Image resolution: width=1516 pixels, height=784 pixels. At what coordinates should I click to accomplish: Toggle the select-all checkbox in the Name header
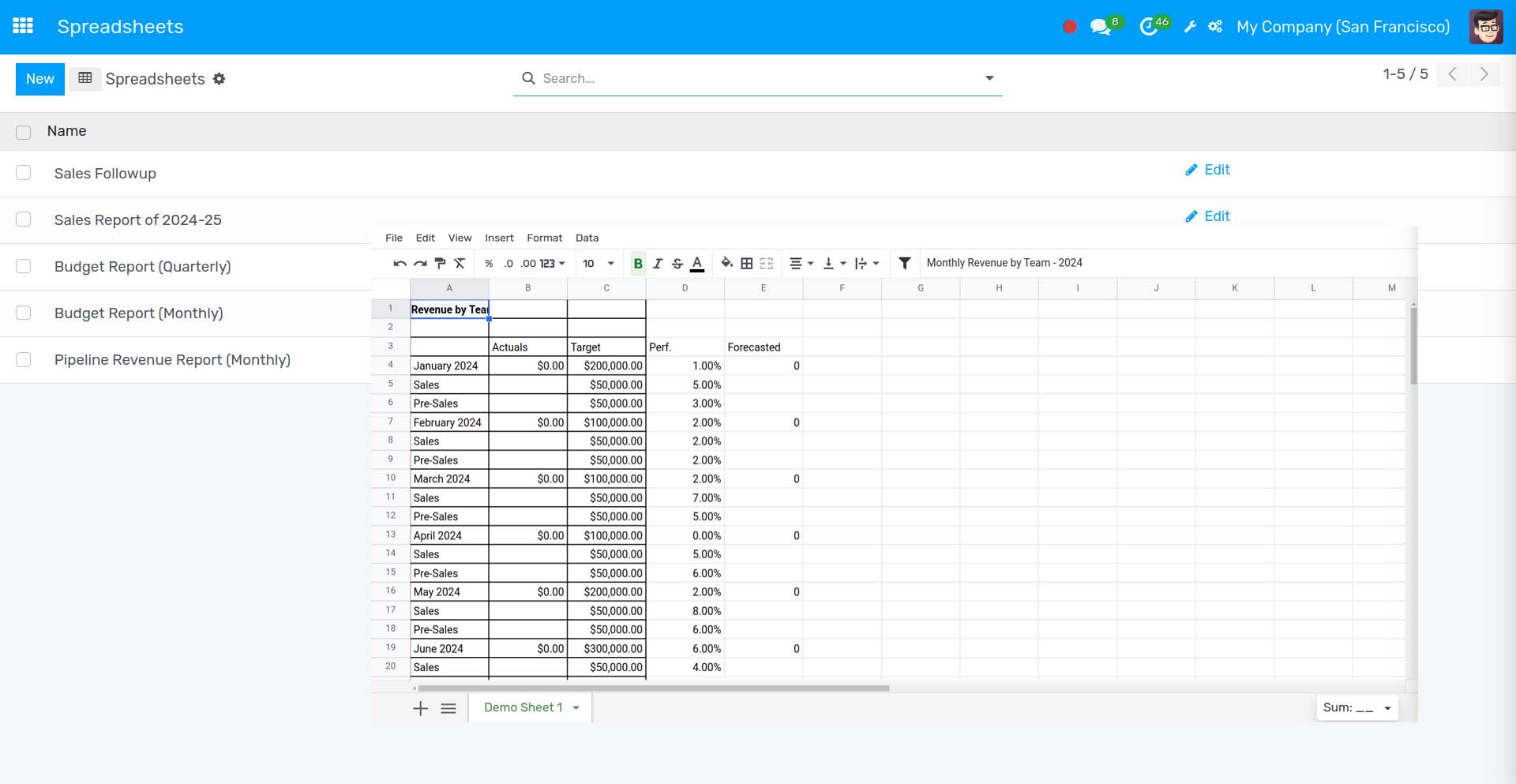pos(24,132)
